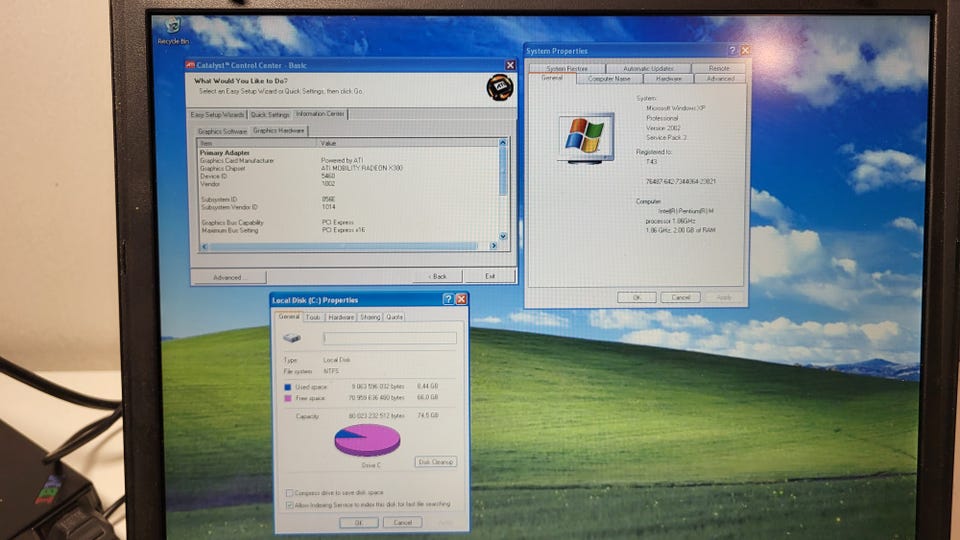Click the Disk Cleanup button
This screenshot has height=540, width=960.
point(435,462)
